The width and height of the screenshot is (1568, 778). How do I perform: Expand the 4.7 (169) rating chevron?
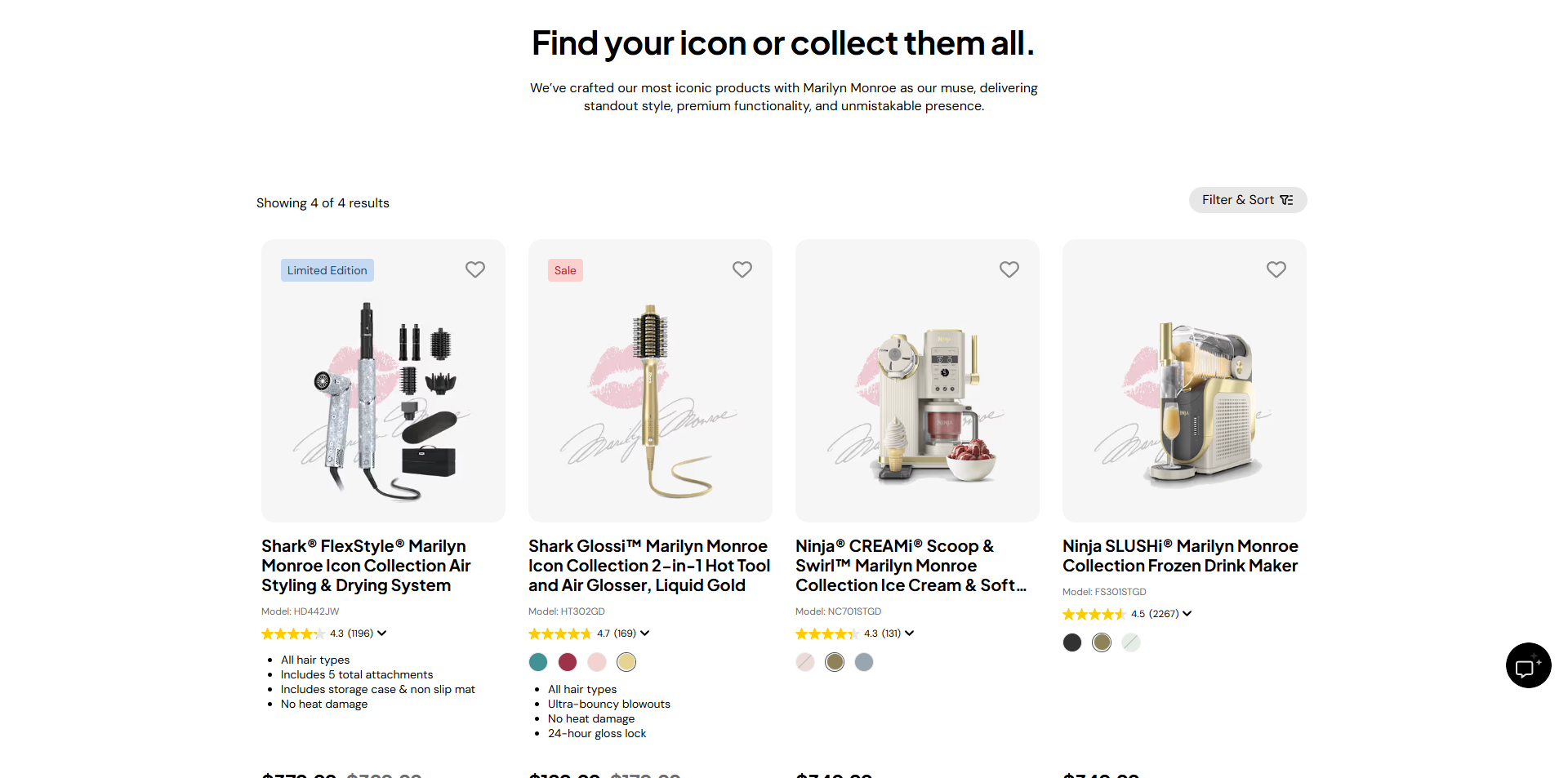[x=645, y=634]
